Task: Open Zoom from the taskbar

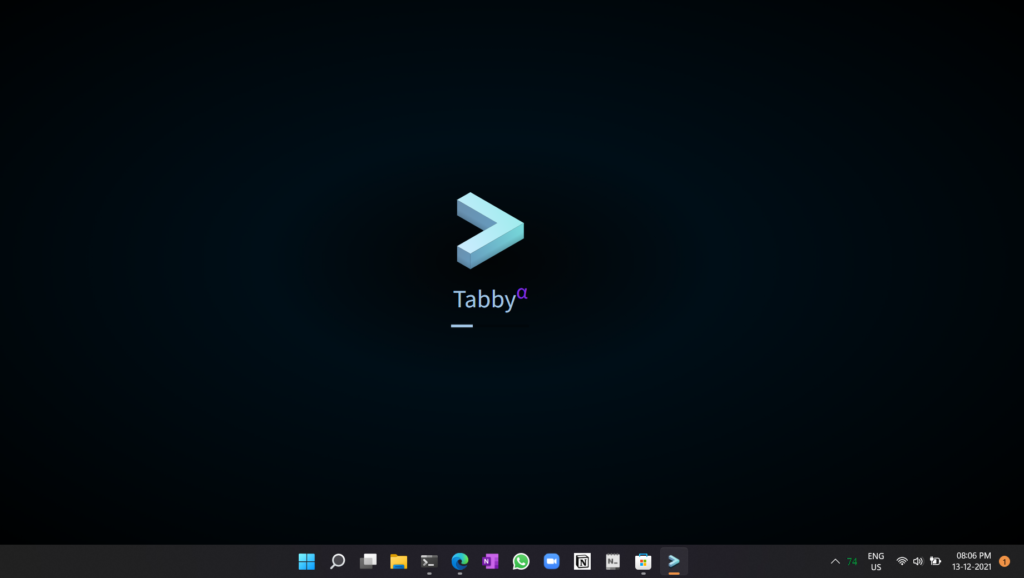Action: point(551,561)
